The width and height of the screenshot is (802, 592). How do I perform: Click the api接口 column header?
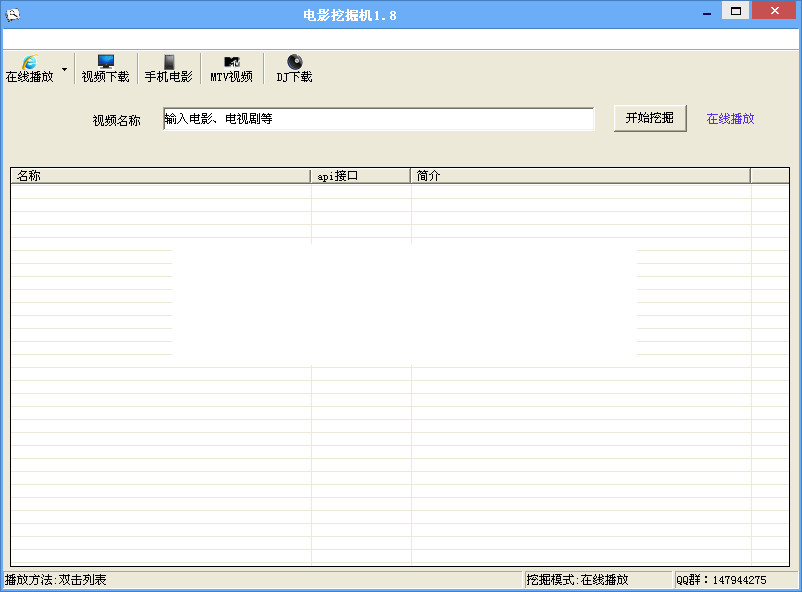click(361, 176)
